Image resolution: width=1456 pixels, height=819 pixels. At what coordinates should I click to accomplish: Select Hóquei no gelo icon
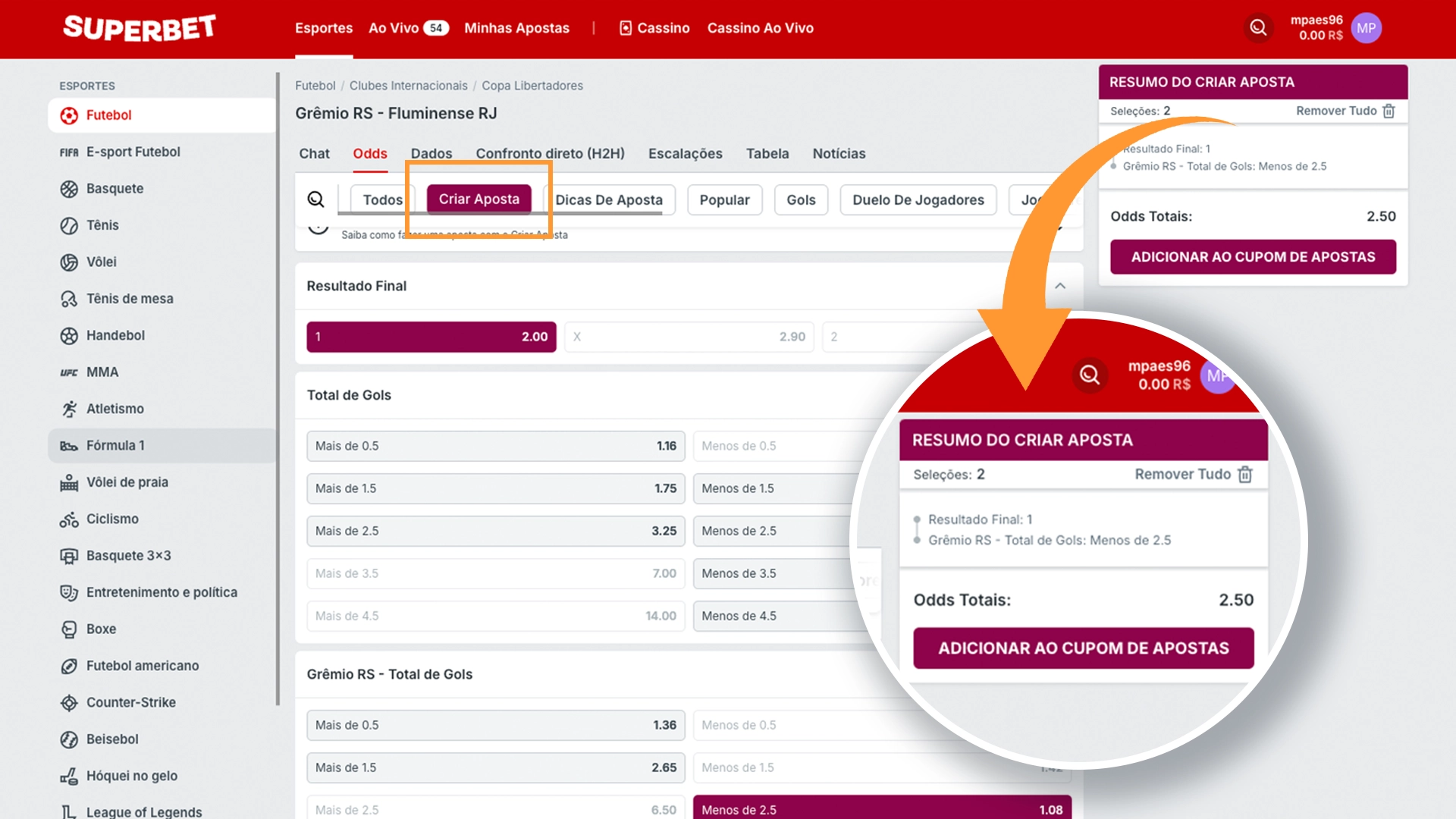point(69,776)
